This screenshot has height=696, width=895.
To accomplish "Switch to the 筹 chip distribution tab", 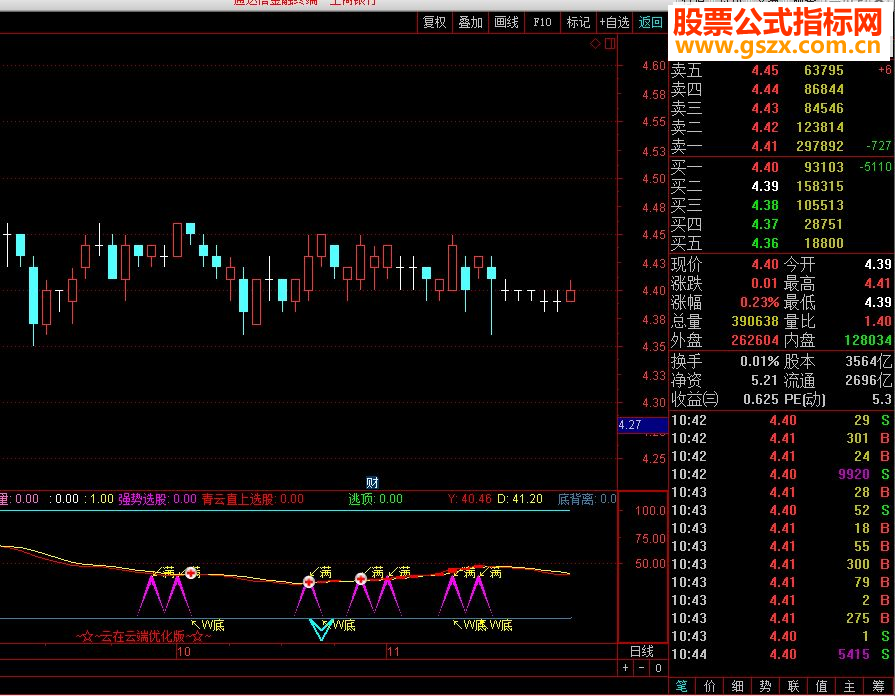I will tap(878, 686).
